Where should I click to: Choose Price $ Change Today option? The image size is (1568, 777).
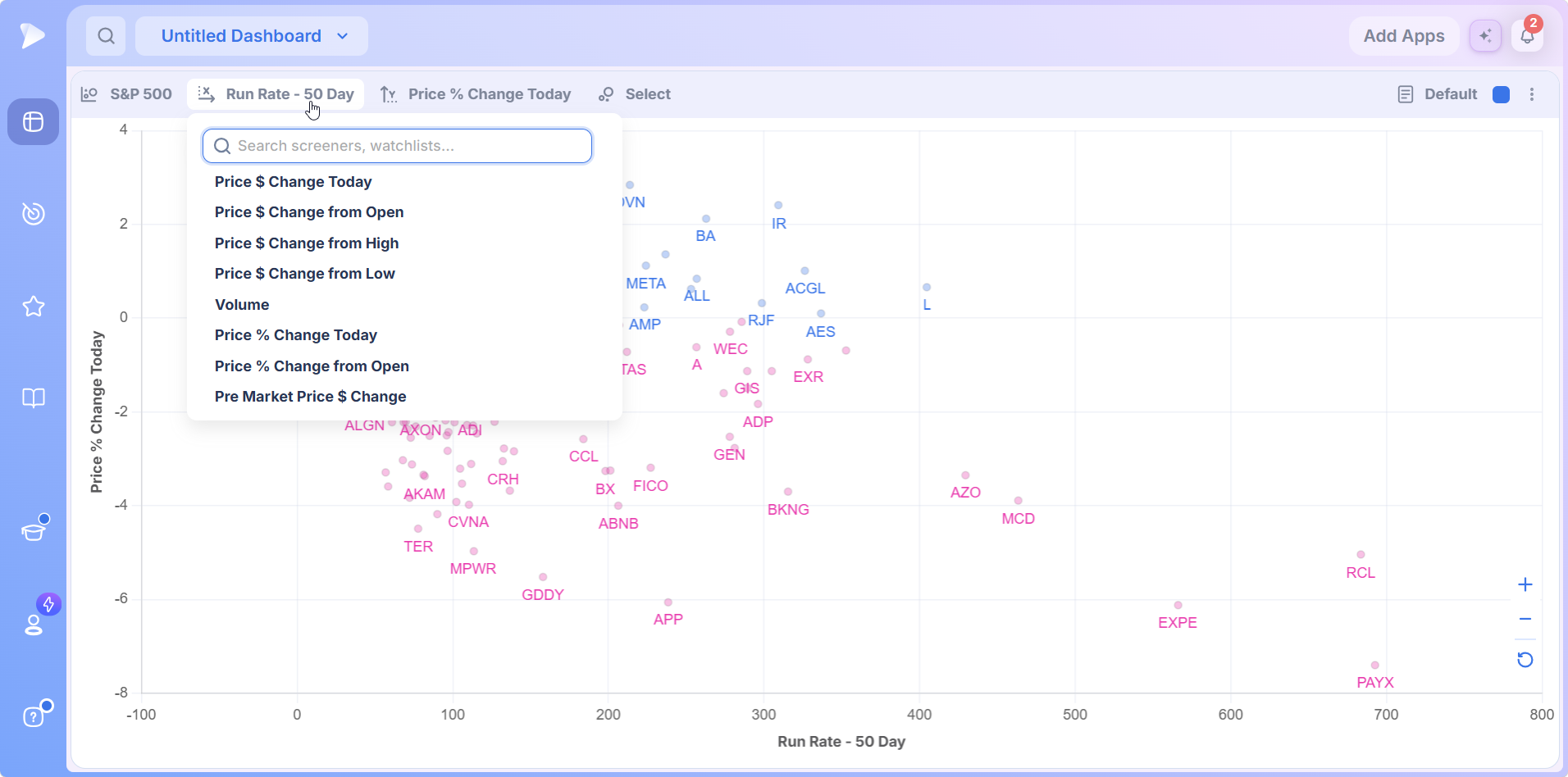pyautogui.click(x=294, y=182)
